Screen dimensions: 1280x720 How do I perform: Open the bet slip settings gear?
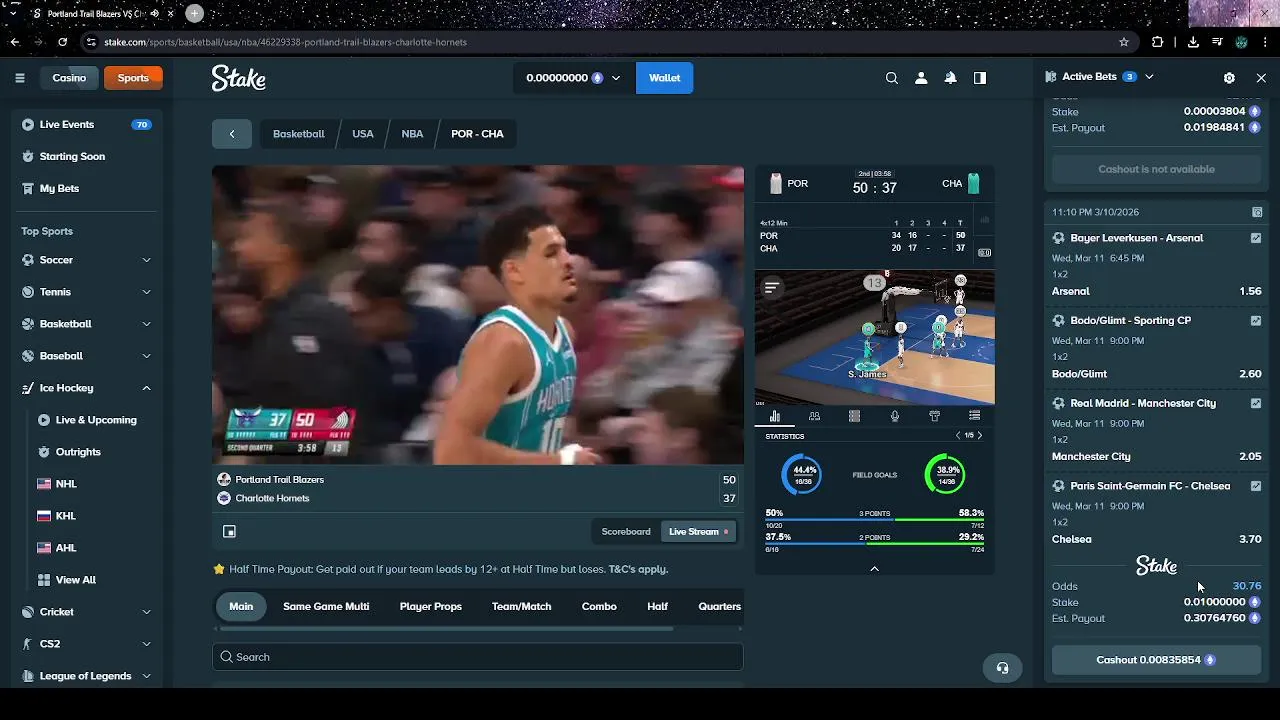pyautogui.click(x=1229, y=77)
